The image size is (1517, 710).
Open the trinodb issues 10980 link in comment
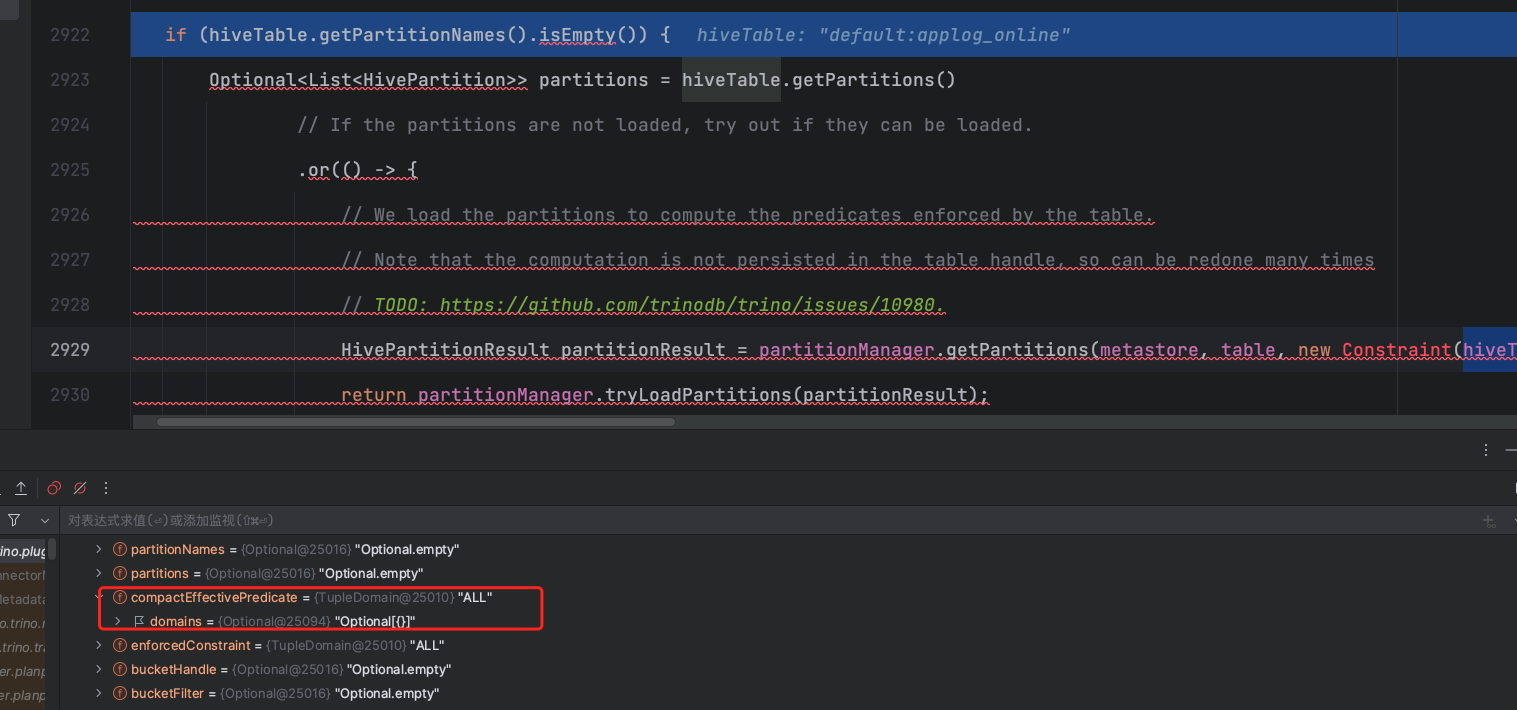[692, 304]
